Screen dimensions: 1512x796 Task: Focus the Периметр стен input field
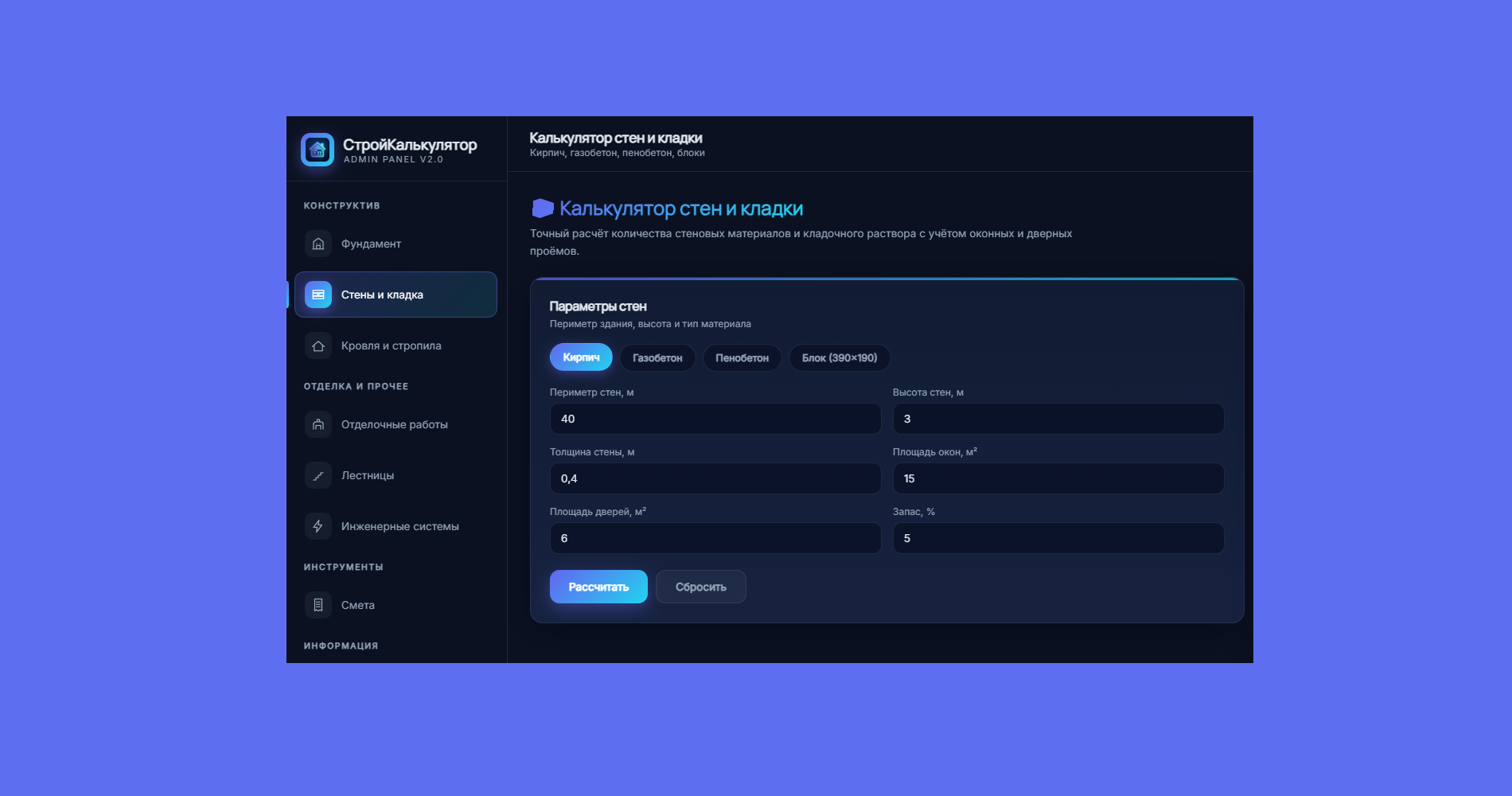(x=715, y=419)
